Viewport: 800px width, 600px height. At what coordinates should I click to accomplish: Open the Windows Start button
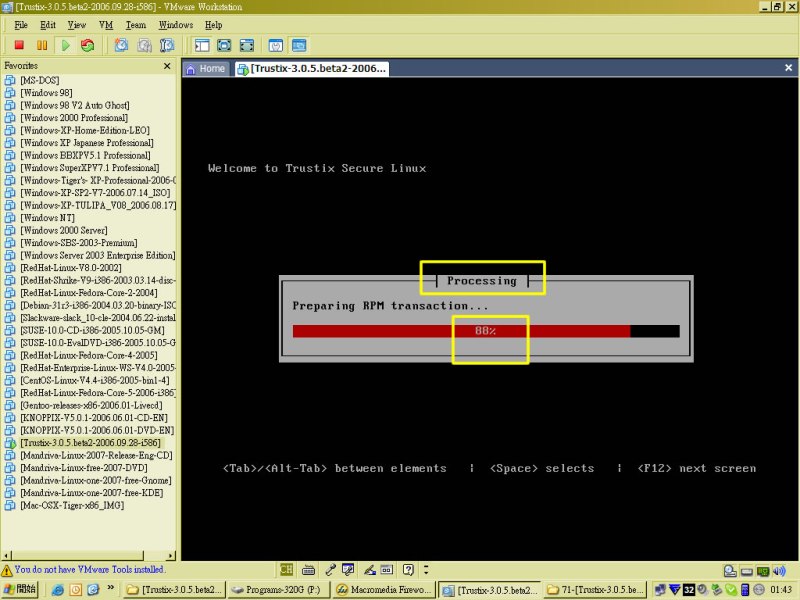[20, 589]
